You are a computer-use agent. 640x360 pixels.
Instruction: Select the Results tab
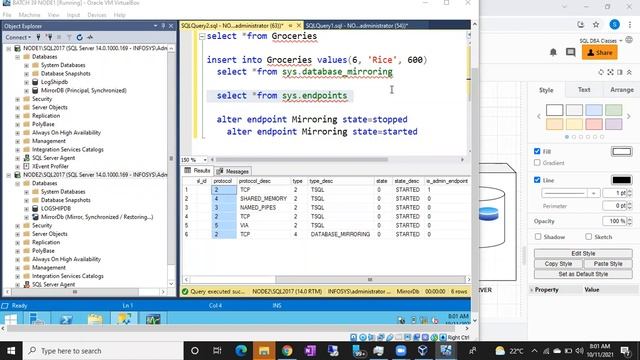click(x=198, y=171)
